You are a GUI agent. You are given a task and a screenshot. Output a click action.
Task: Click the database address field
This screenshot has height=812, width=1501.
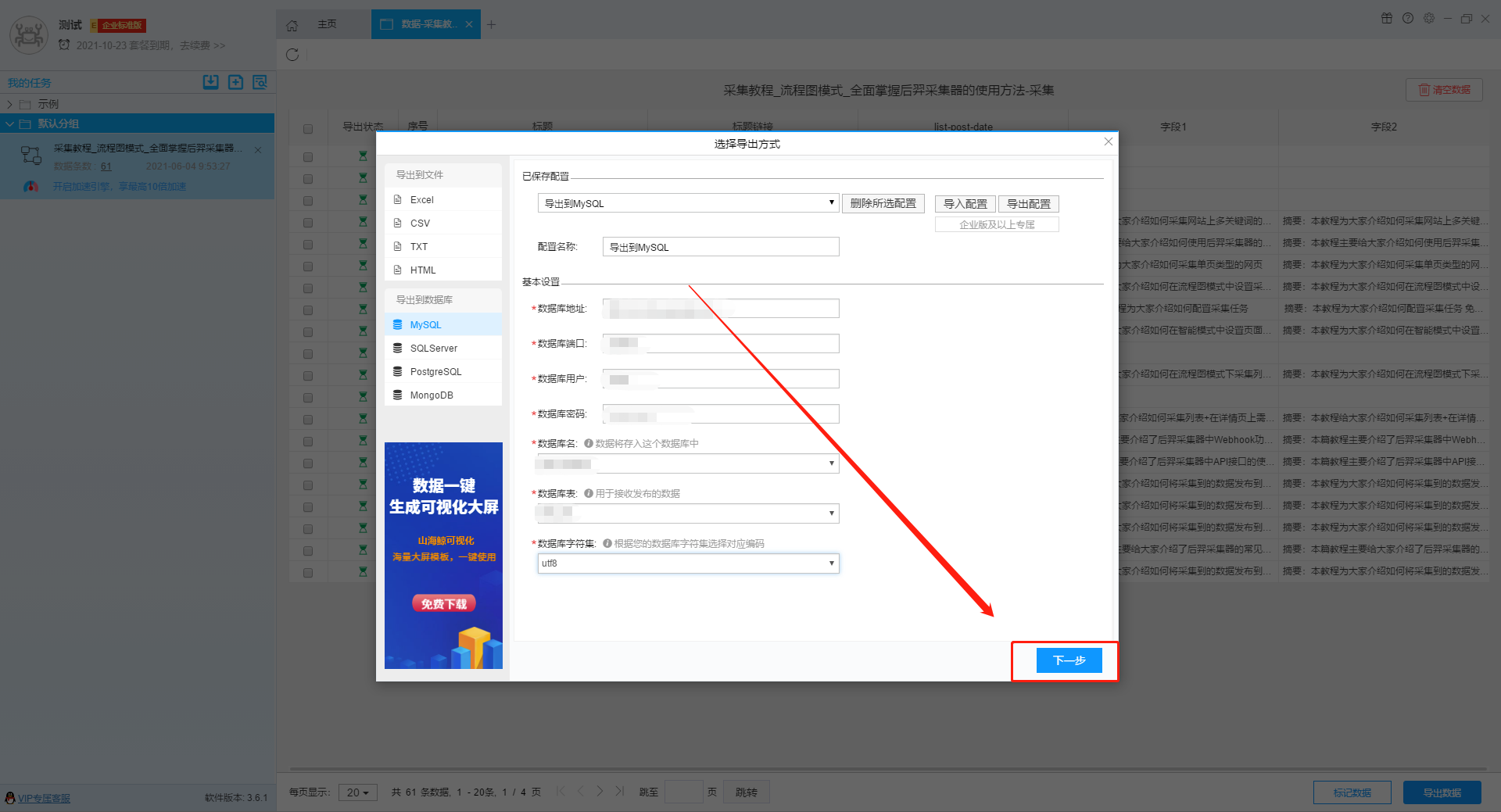721,309
